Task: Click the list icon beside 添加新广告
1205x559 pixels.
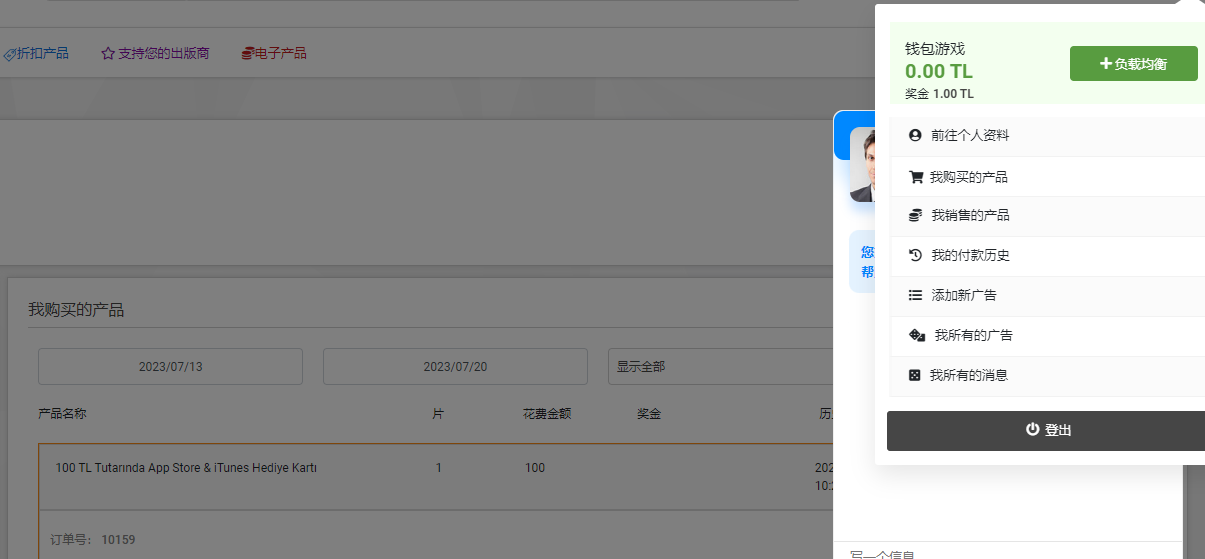Action: click(915, 295)
